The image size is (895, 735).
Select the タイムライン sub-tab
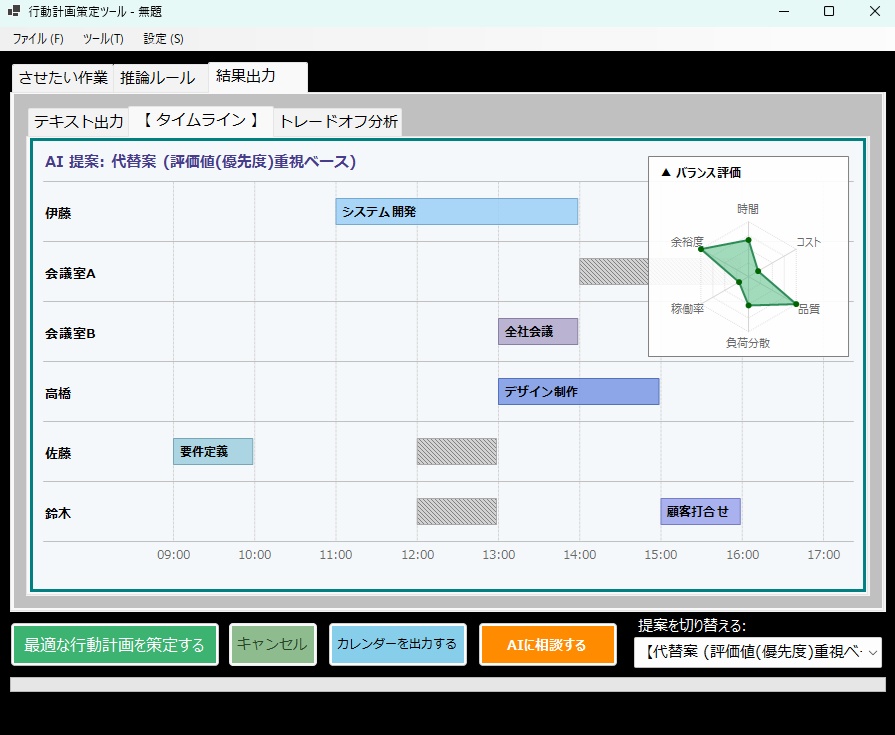click(x=200, y=120)
